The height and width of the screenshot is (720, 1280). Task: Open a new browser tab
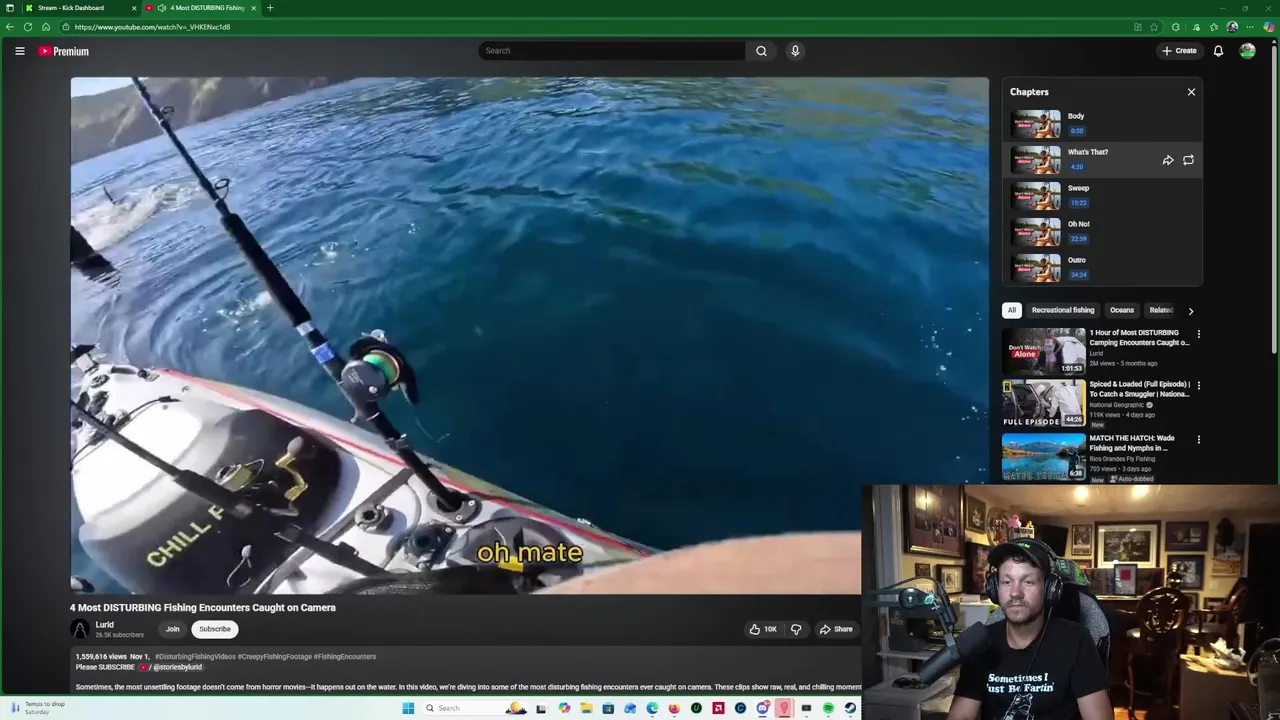click(270, 8)
